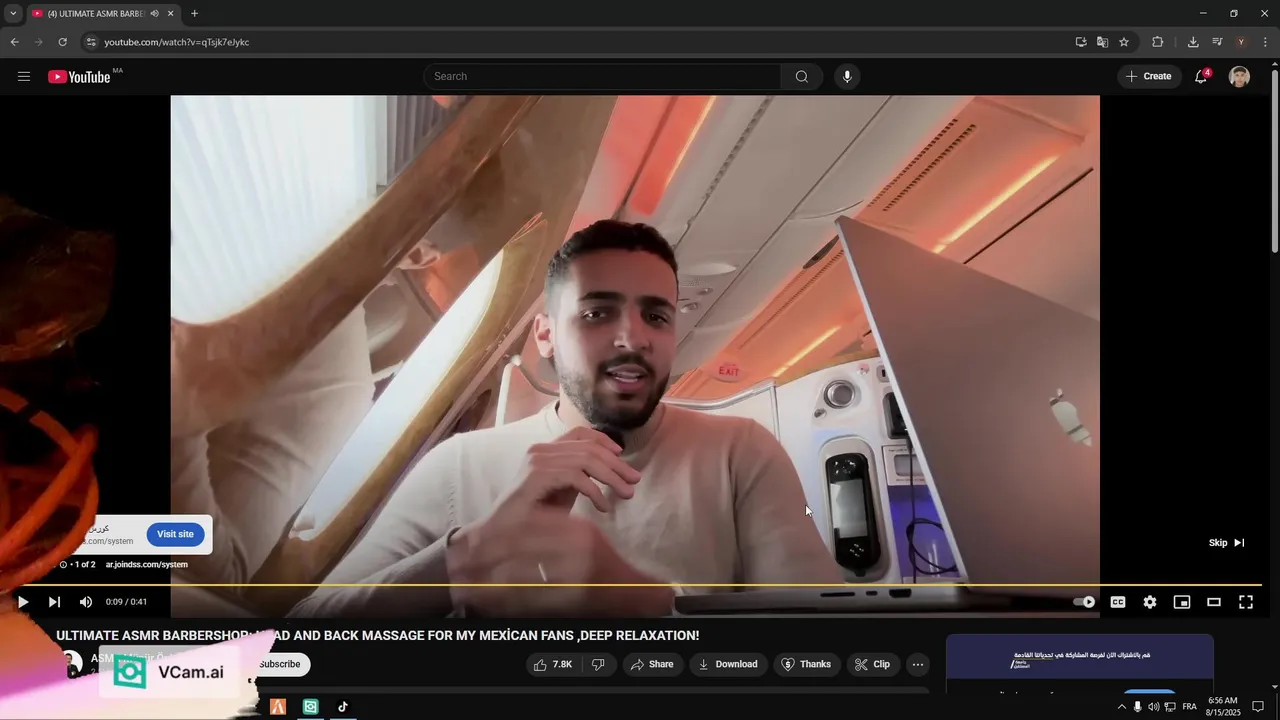Viewport: 1280px width, 720px height.
Task: Open more actions three-dot menu
Action: [x=918, y=664]
